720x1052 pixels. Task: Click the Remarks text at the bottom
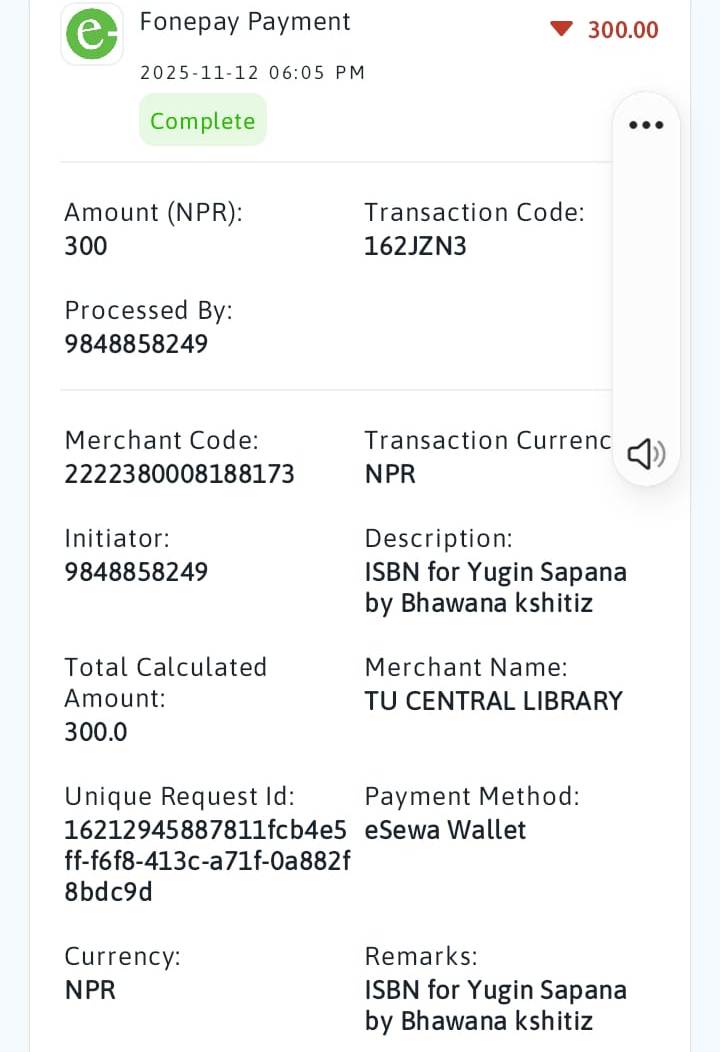point(495,1006)
